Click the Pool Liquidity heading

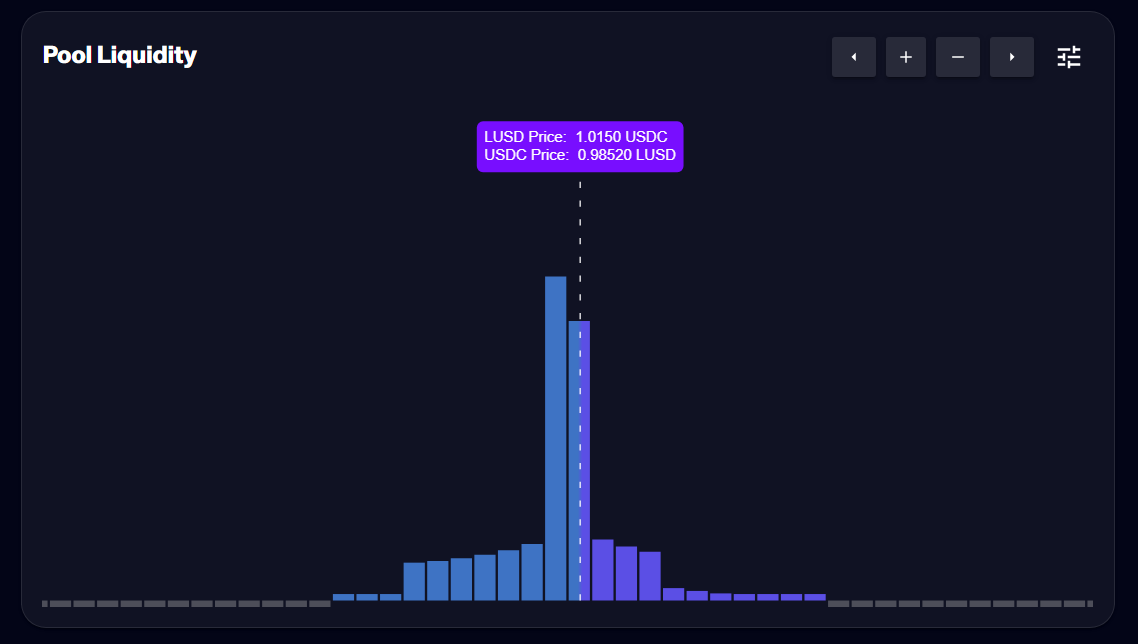tap(119, 55)
